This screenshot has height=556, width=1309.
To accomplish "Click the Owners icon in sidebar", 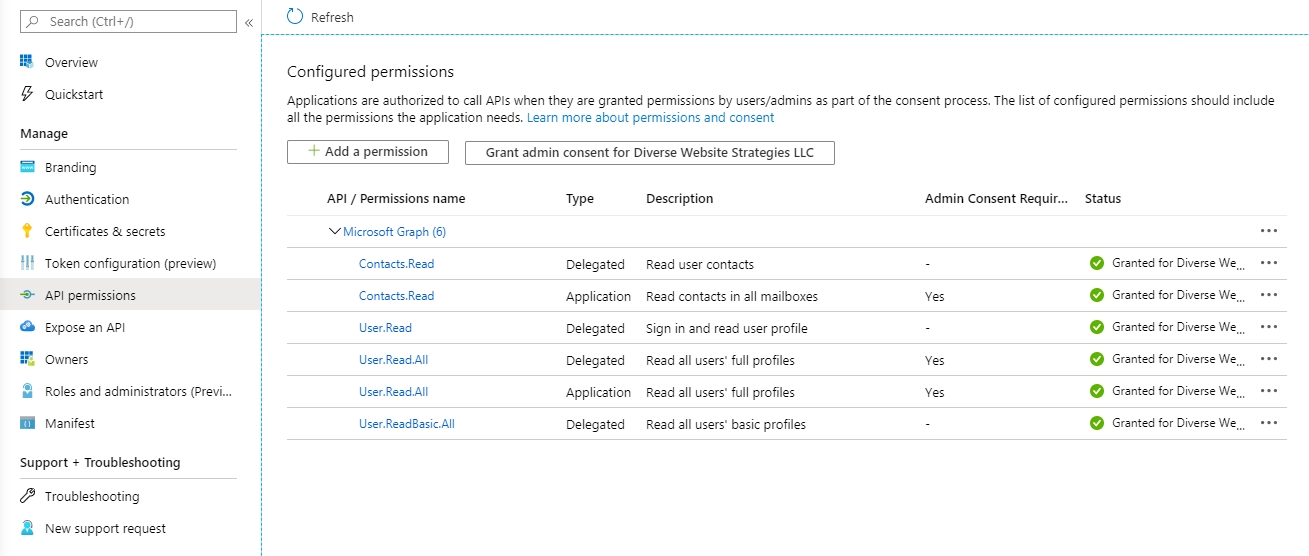I will (x=27, y=359).
